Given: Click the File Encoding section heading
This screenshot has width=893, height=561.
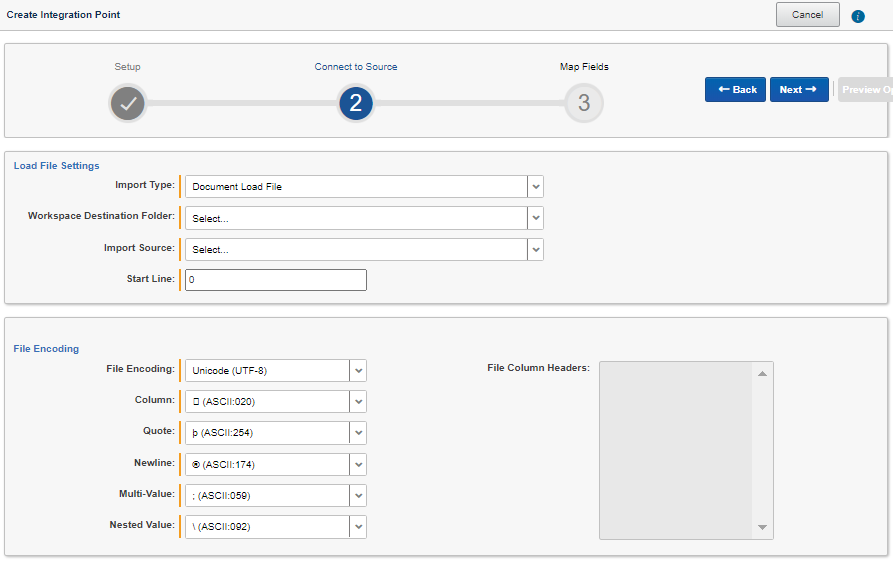Looking at the screenshot, I should (x=46, y=349).
